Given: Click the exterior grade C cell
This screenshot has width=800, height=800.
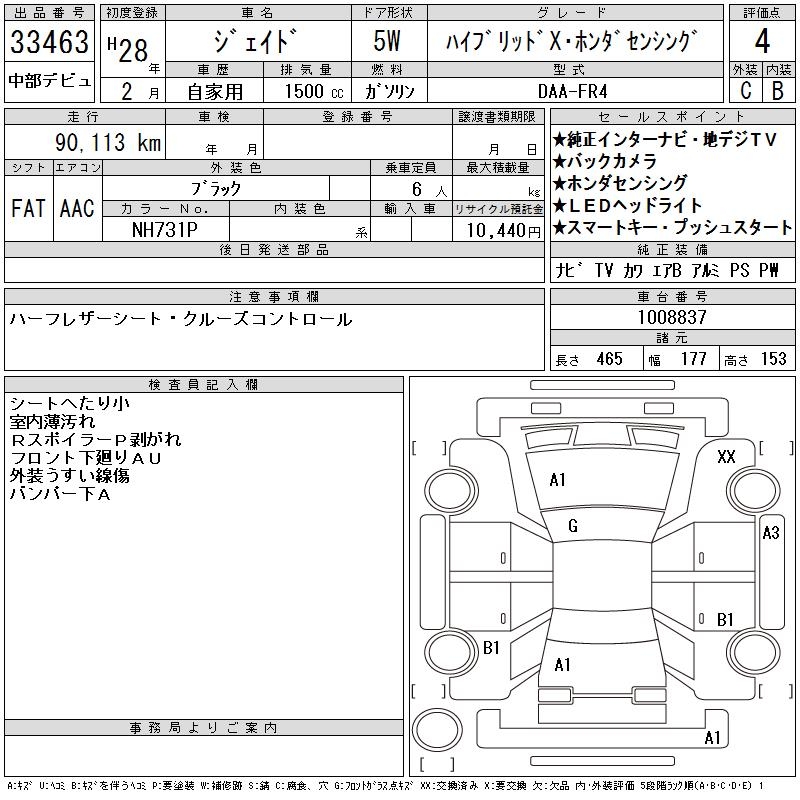Looking at the screenshot, I should (745, 90).
